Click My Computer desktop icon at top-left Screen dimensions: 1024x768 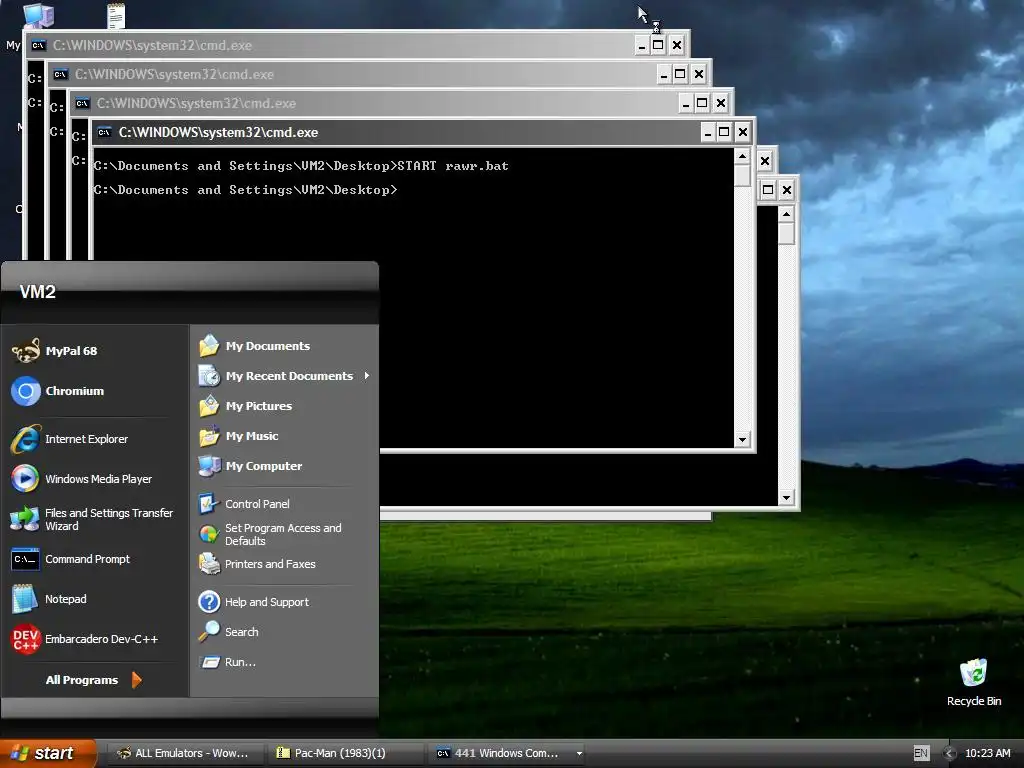click(38, 16)
